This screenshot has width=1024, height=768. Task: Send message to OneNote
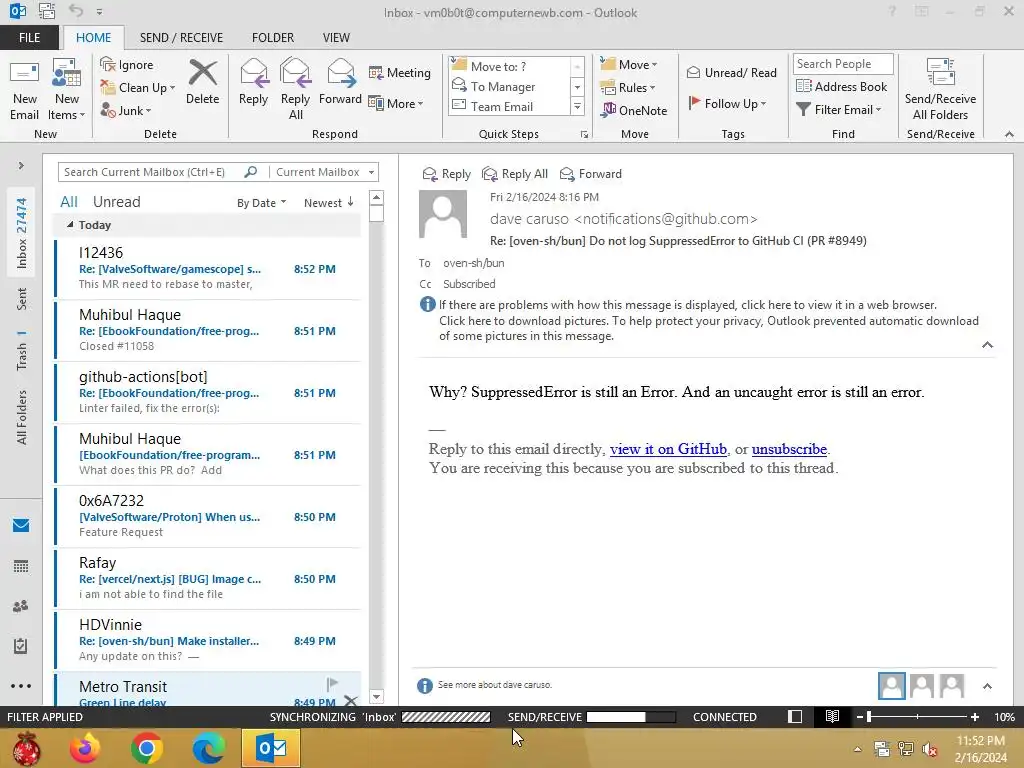click(x=633, y=110)
